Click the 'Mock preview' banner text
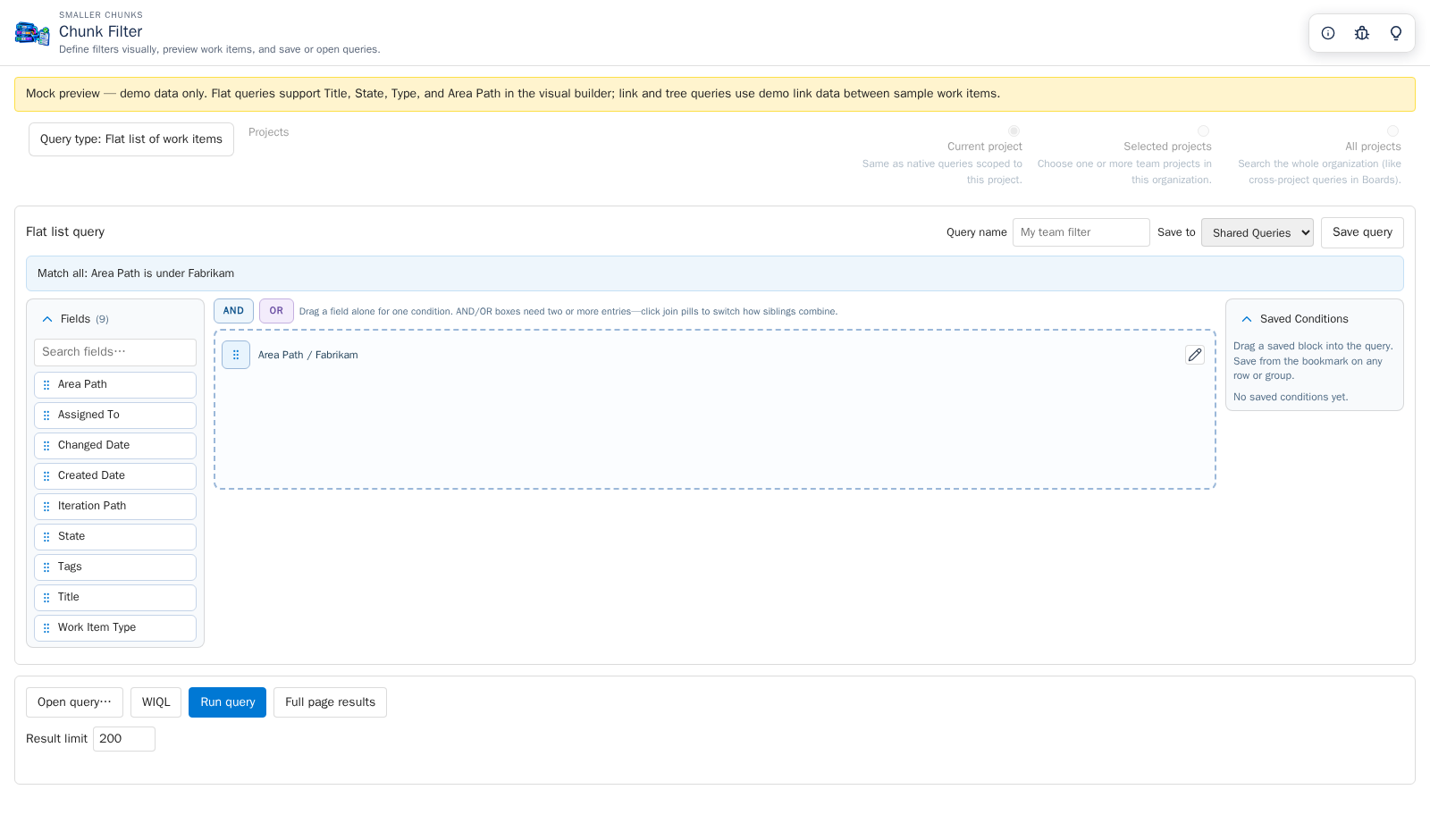Screen dimensions: 1430x840 [513, 94]
